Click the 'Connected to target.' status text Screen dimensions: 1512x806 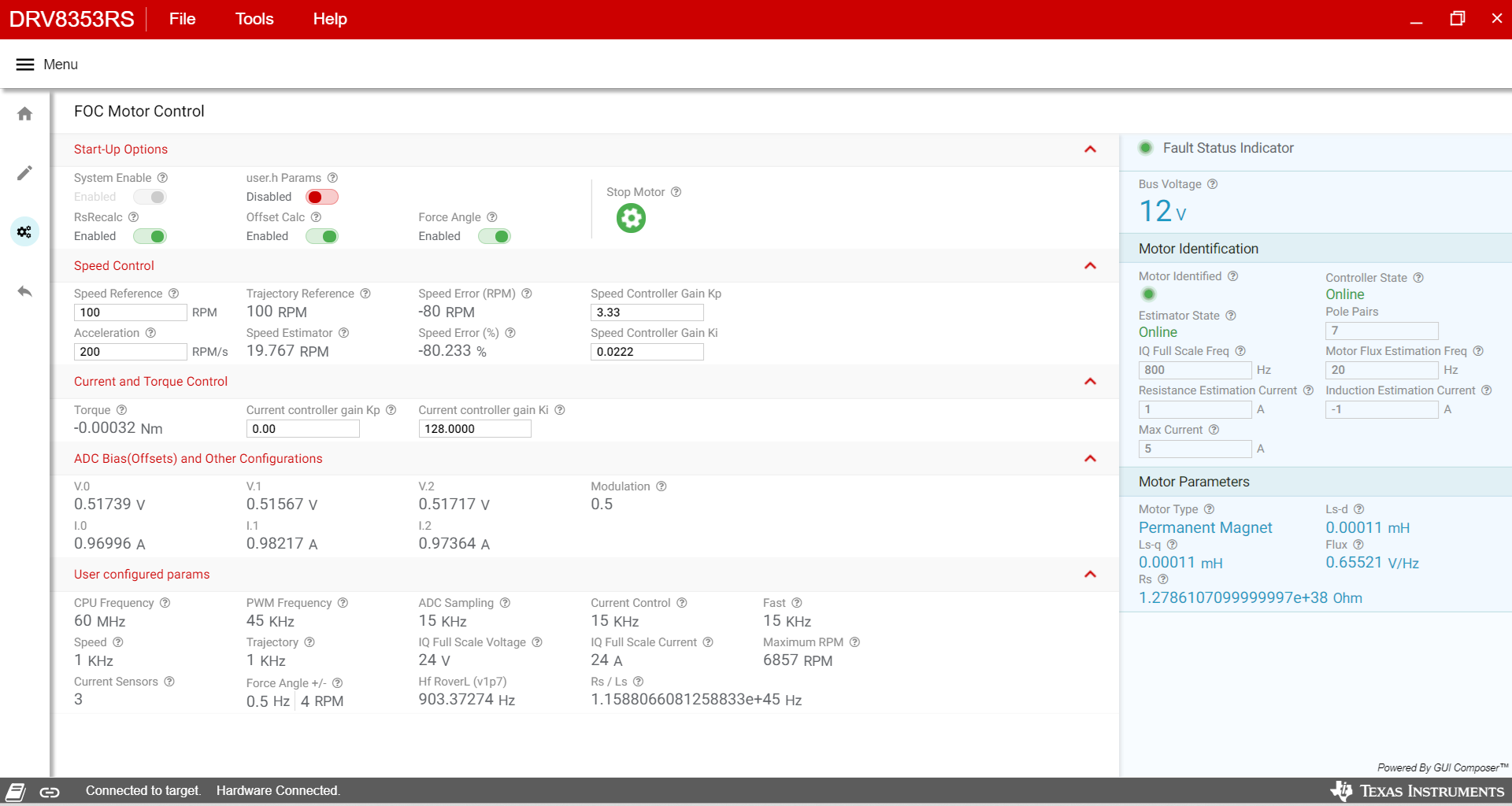click(143, 791)
